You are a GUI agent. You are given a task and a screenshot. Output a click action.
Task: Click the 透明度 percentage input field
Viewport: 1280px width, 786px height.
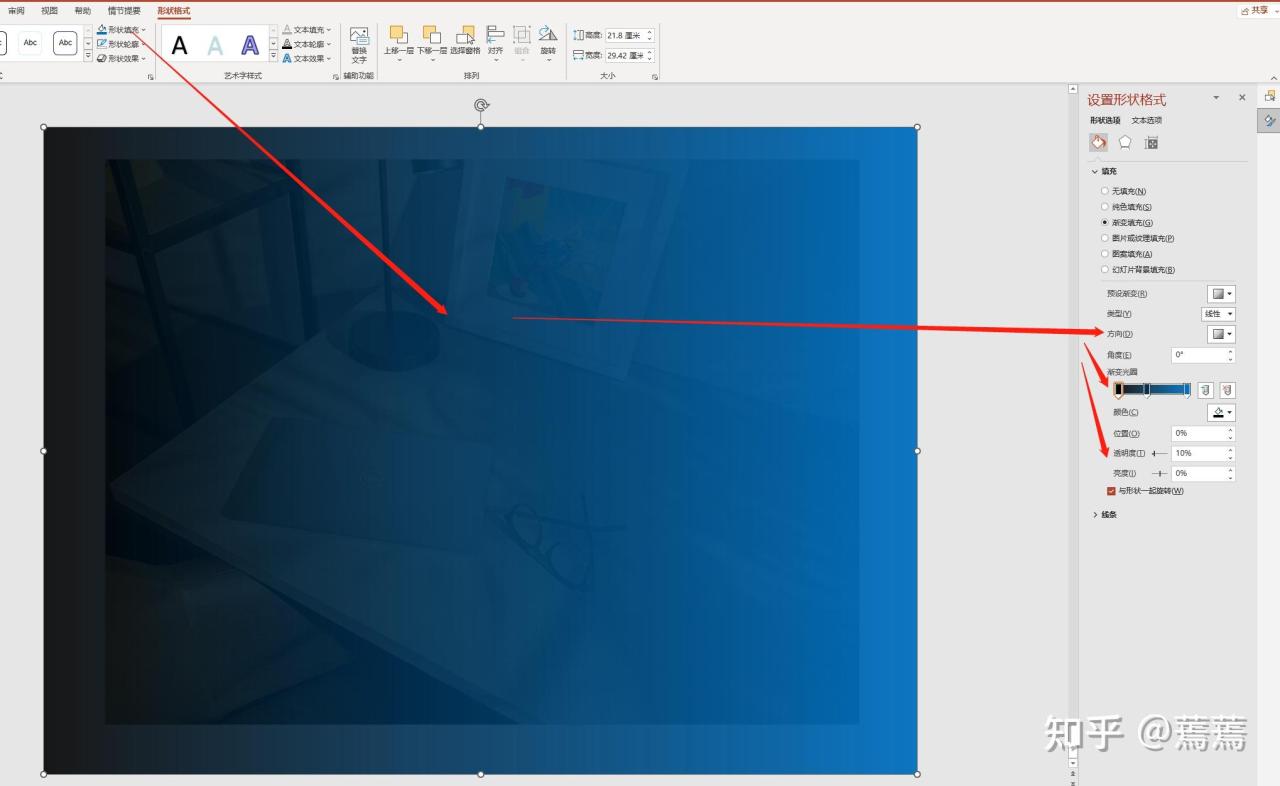[1197, 453]
